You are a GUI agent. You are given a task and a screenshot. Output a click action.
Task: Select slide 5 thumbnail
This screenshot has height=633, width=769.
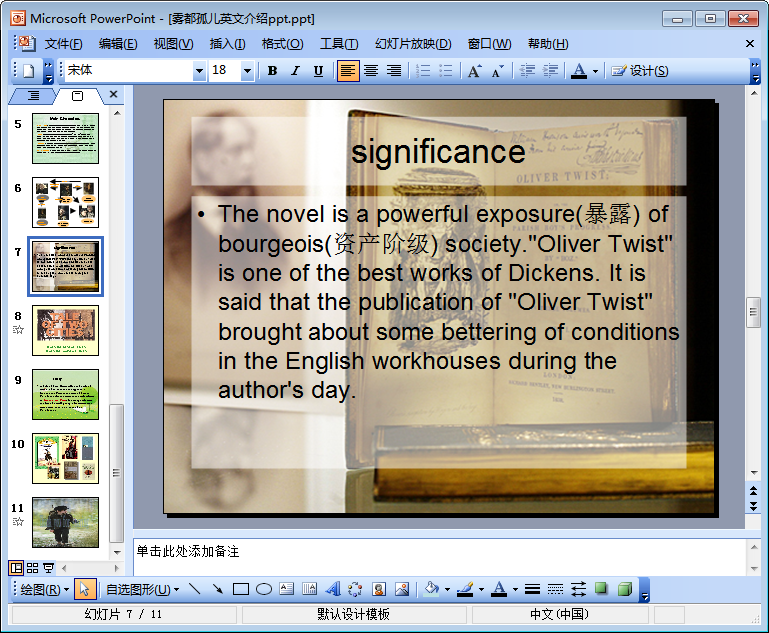65,138
